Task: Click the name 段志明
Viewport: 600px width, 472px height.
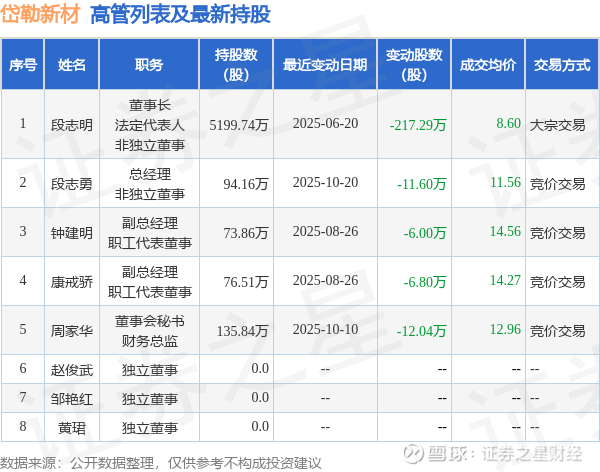Action: point(72,125)
